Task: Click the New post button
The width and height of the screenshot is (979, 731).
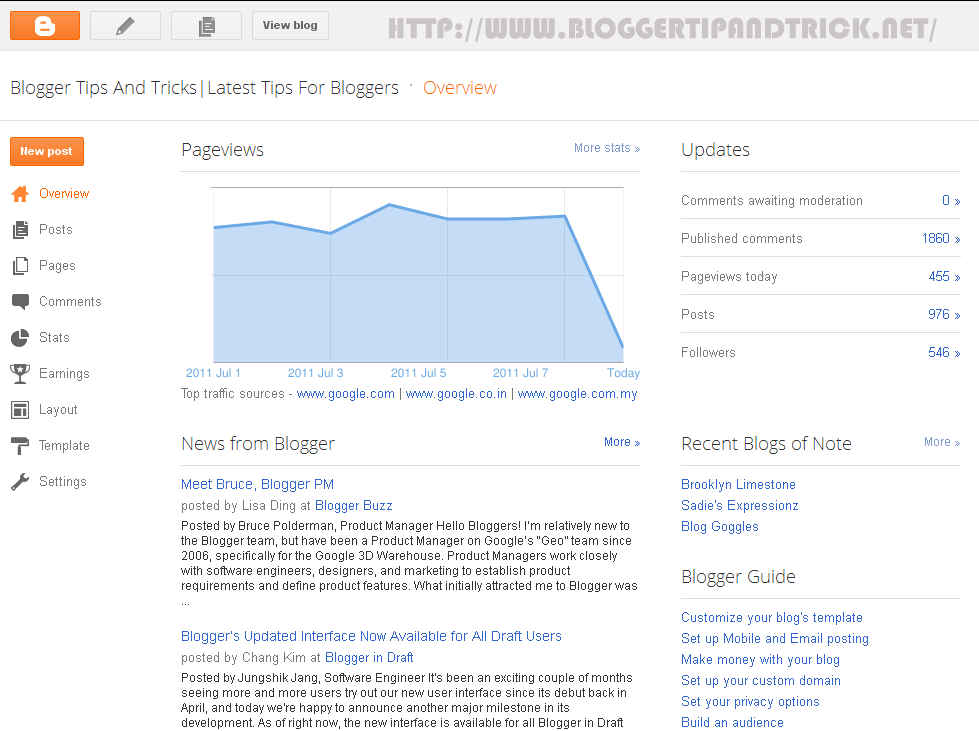Action: pos(46,151)
